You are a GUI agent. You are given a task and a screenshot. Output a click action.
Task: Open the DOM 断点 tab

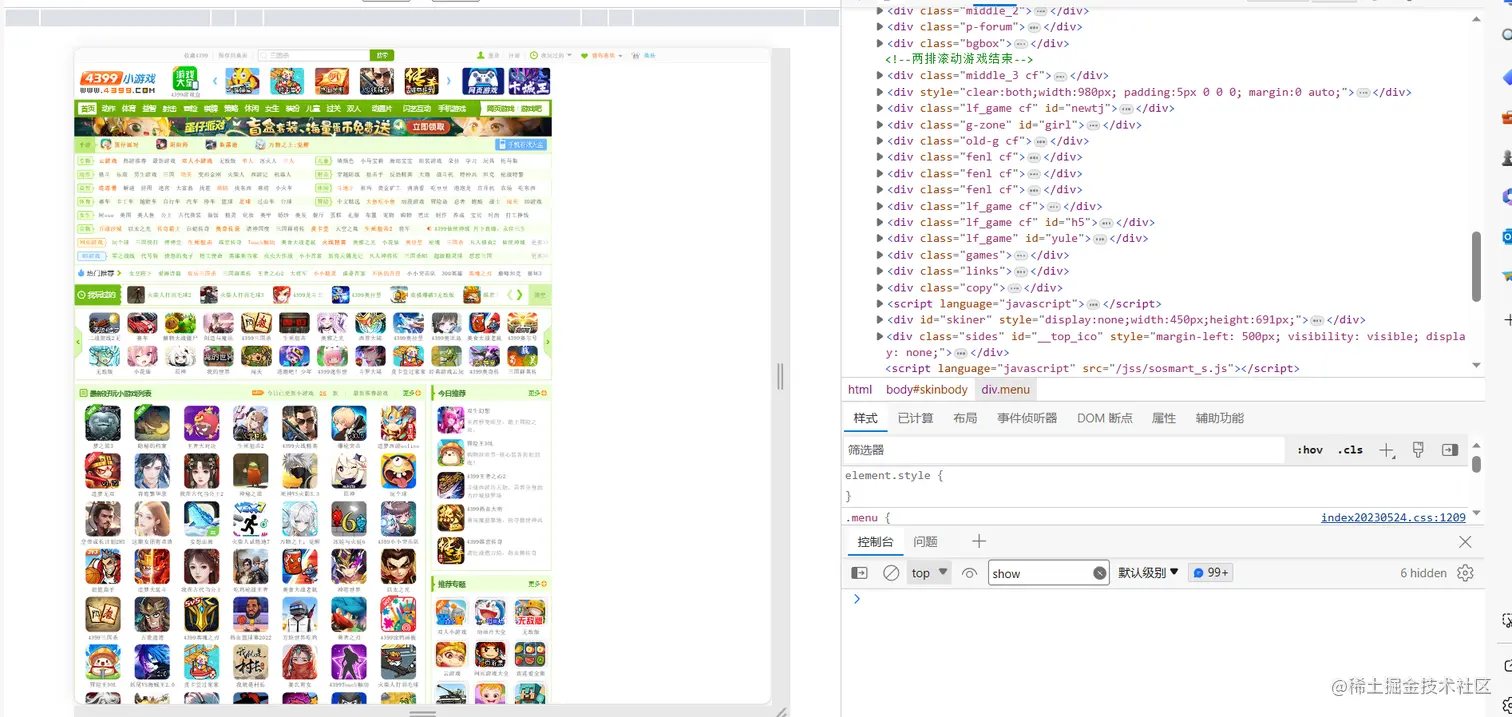coord(1104,418)
